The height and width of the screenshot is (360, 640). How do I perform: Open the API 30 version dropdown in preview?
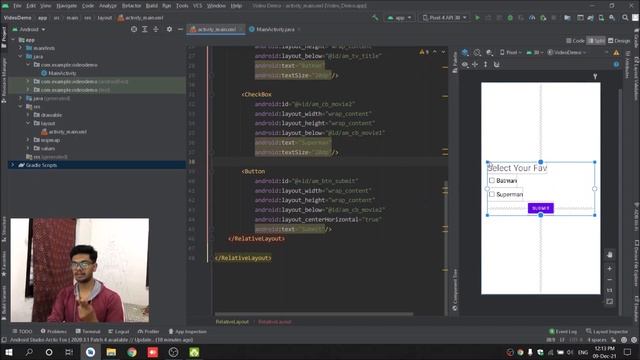(x=535, y=52)
